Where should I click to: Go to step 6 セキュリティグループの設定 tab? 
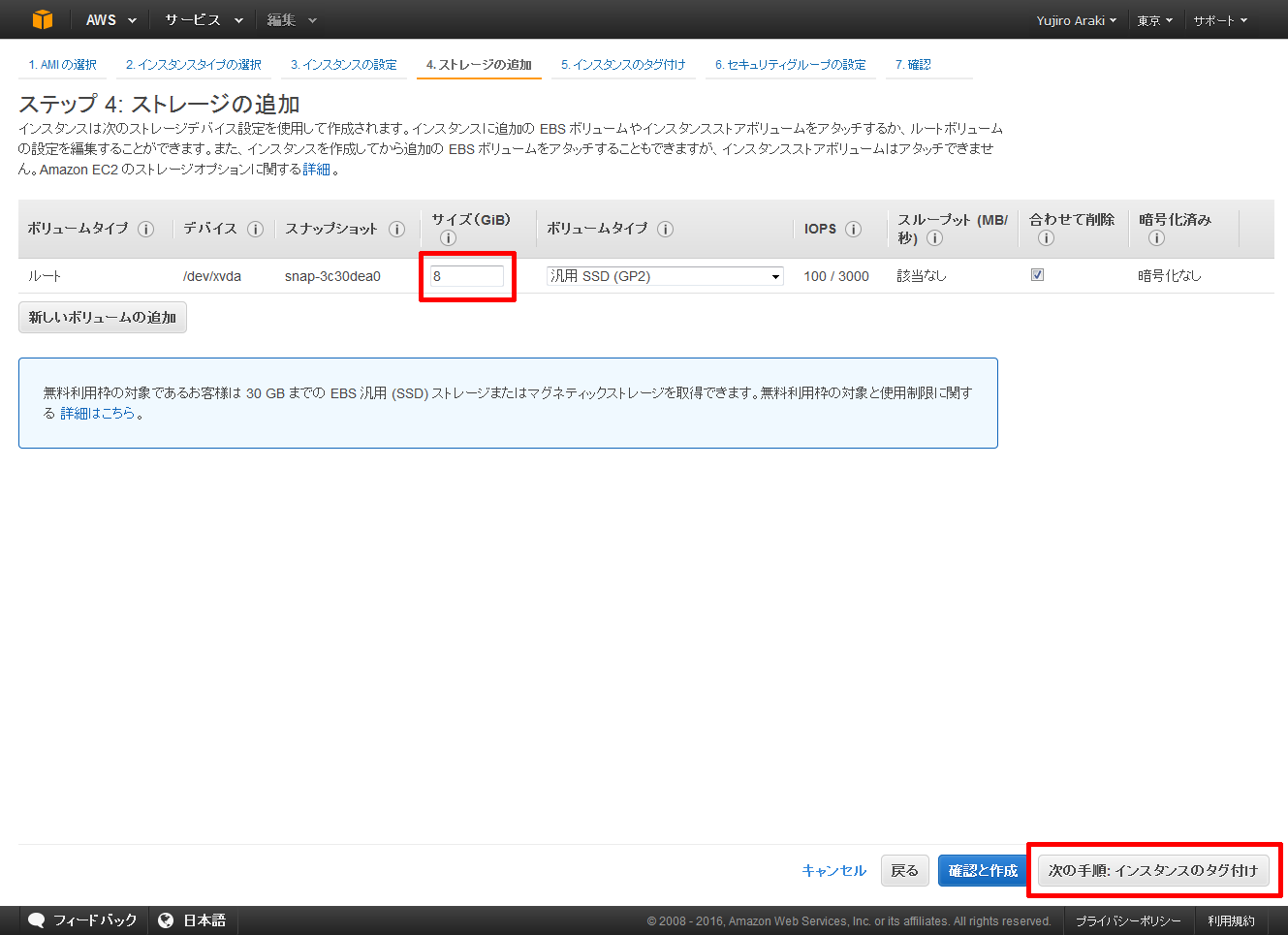pyautogui.click(x=791, y=65)
